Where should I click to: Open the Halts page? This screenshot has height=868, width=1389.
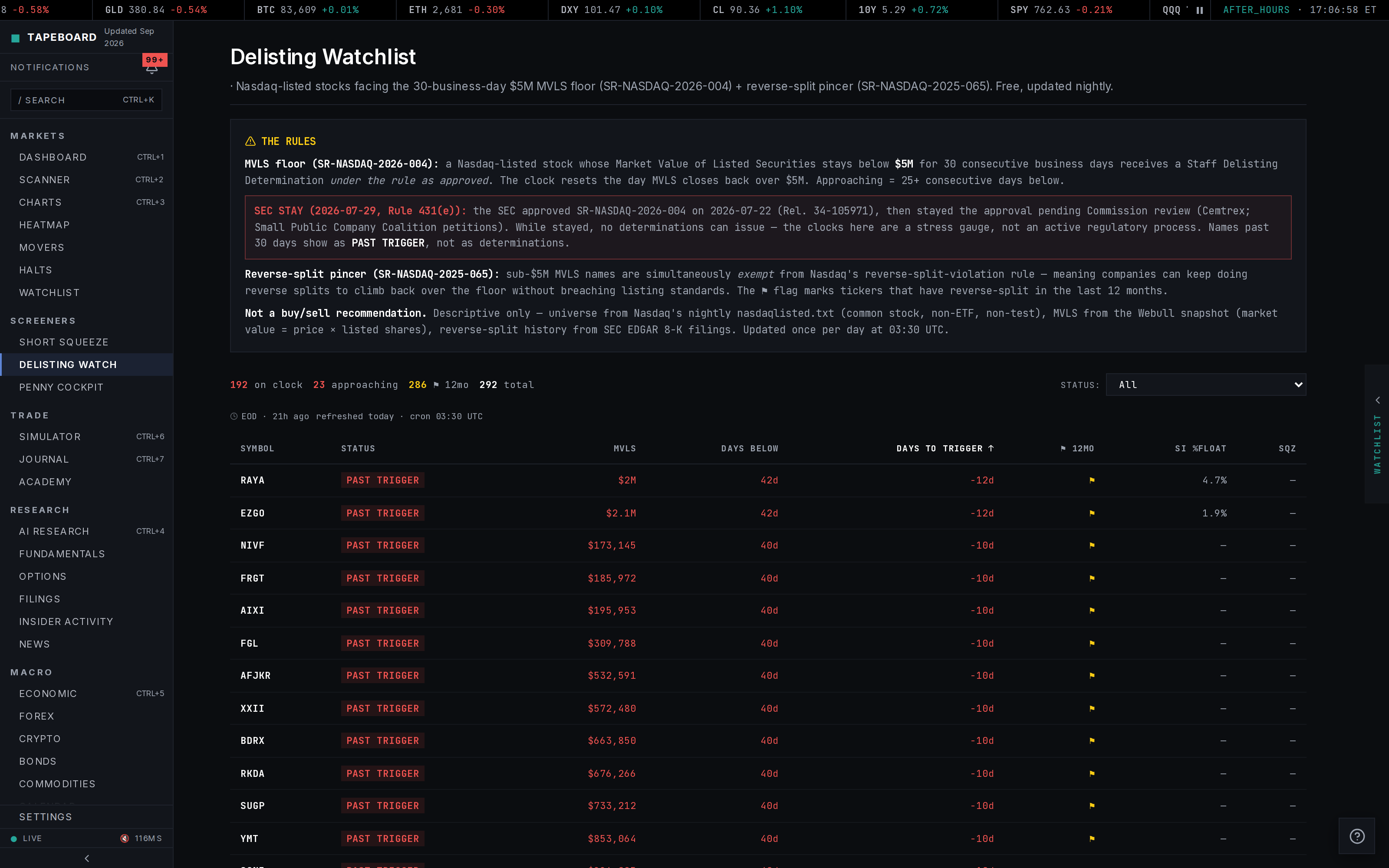tap(87, 270)
